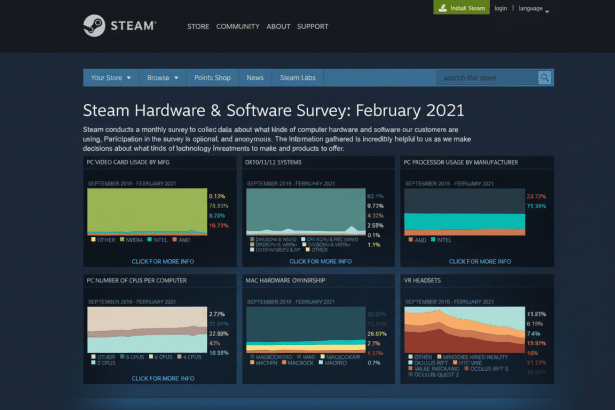
Task: Click the Number of CPUs per Computer chart
Action: point(147,330)
